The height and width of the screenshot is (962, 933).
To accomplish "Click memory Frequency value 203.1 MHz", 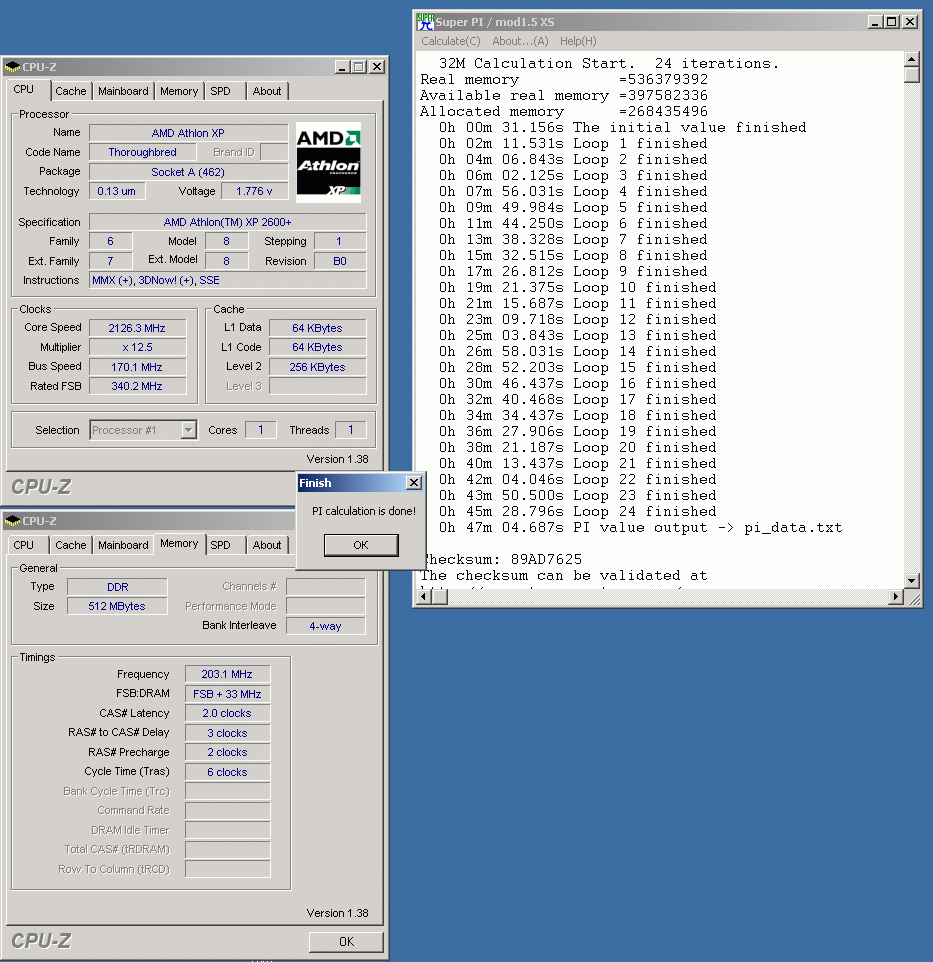I will [227, 674].
